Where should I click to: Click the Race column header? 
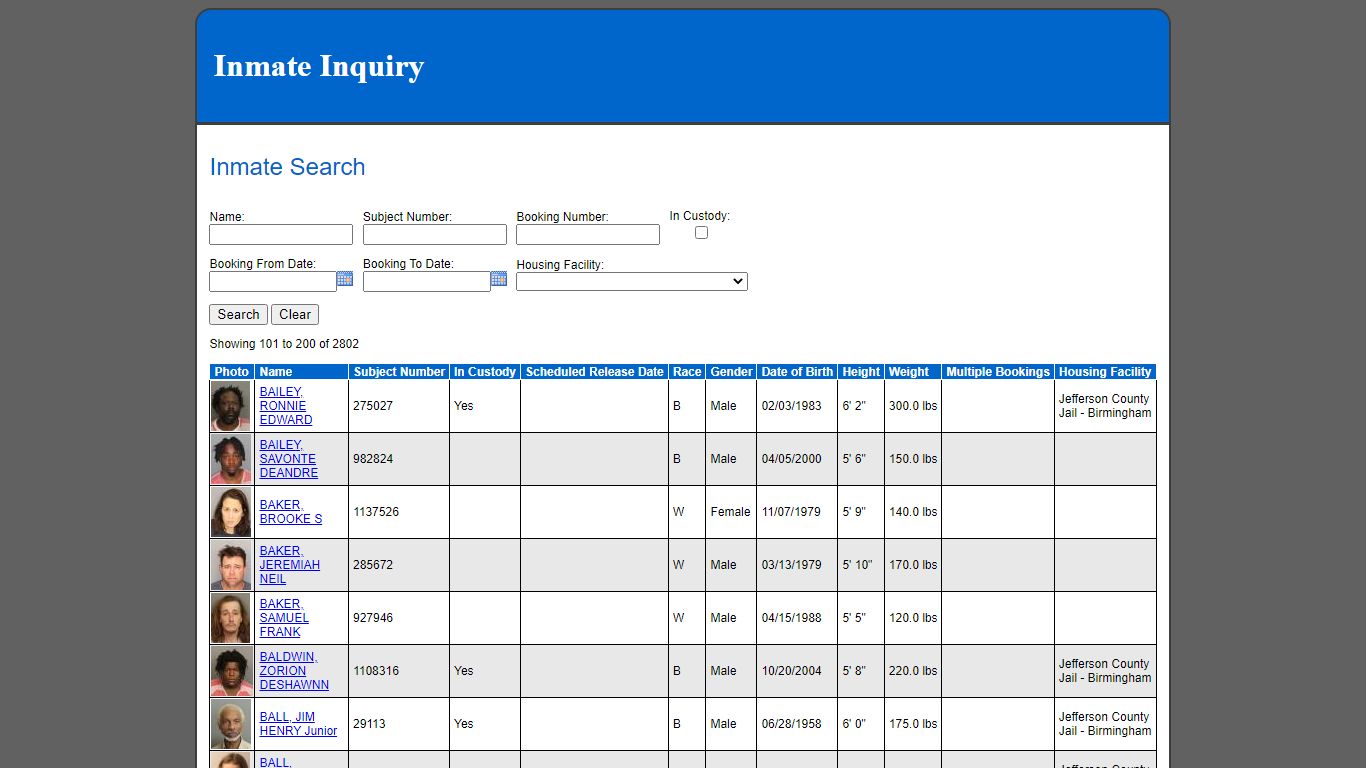[x=687, y=372]
